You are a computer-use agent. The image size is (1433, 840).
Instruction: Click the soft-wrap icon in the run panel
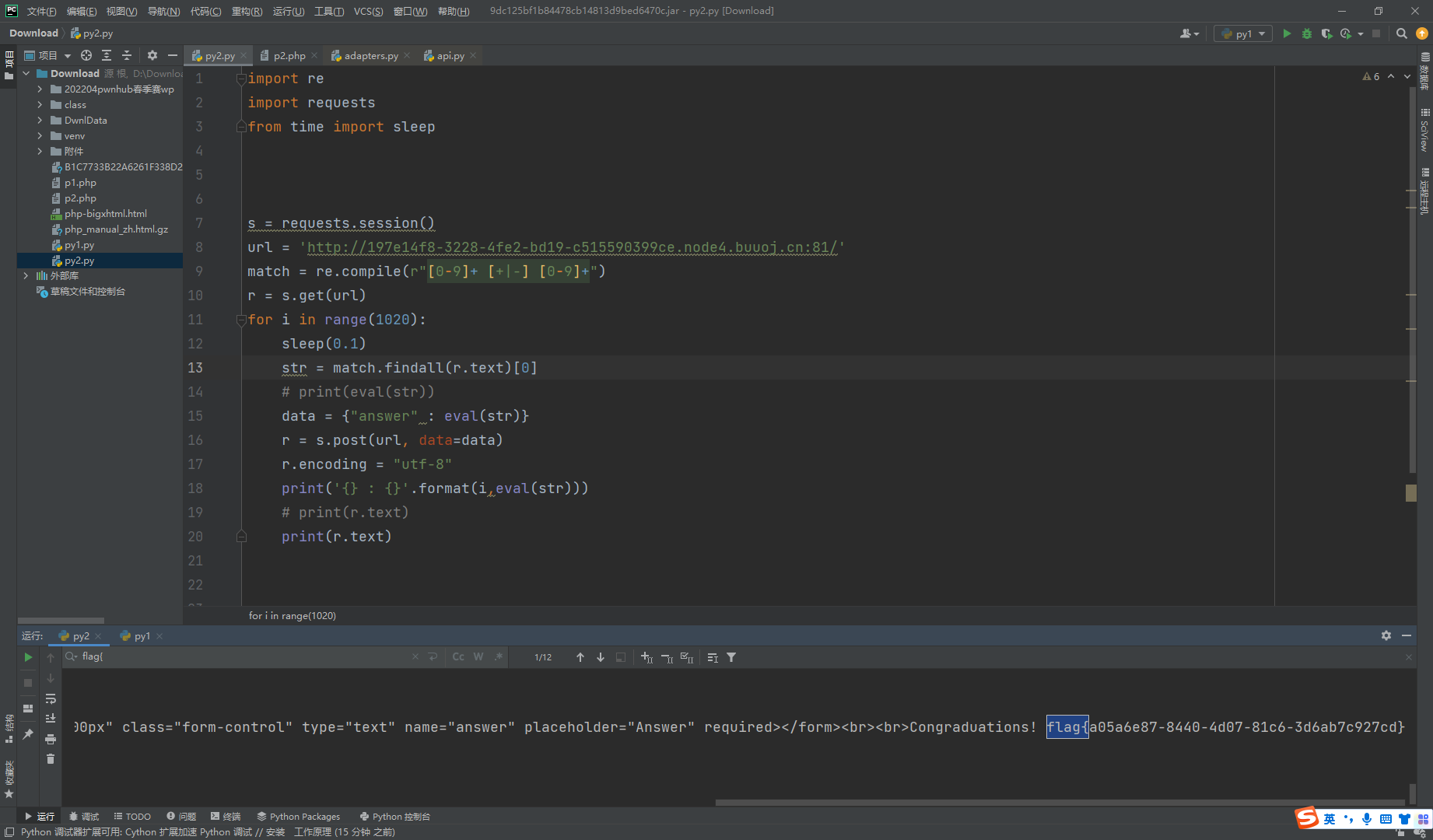51,698
